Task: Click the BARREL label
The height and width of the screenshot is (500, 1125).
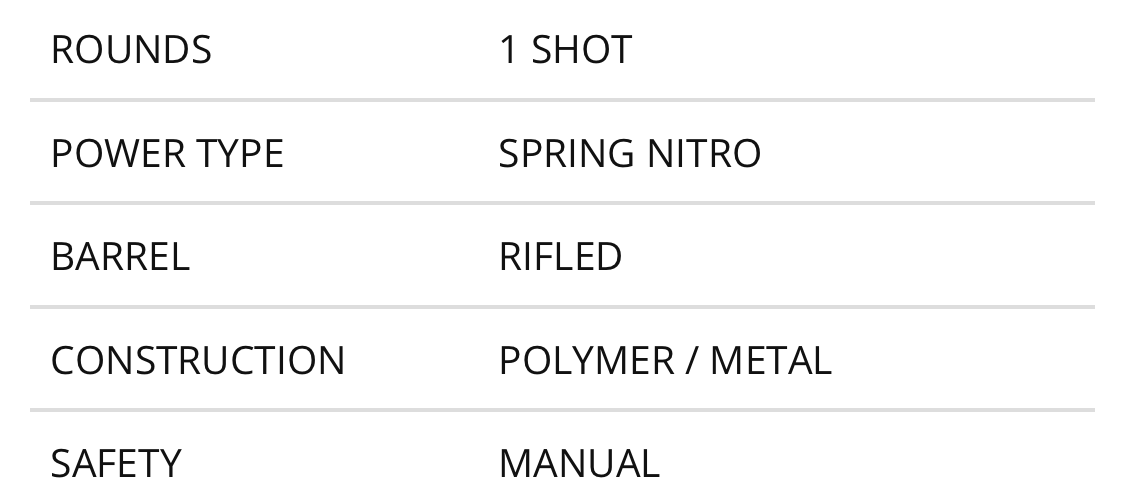Action: (x=120, y=257)
